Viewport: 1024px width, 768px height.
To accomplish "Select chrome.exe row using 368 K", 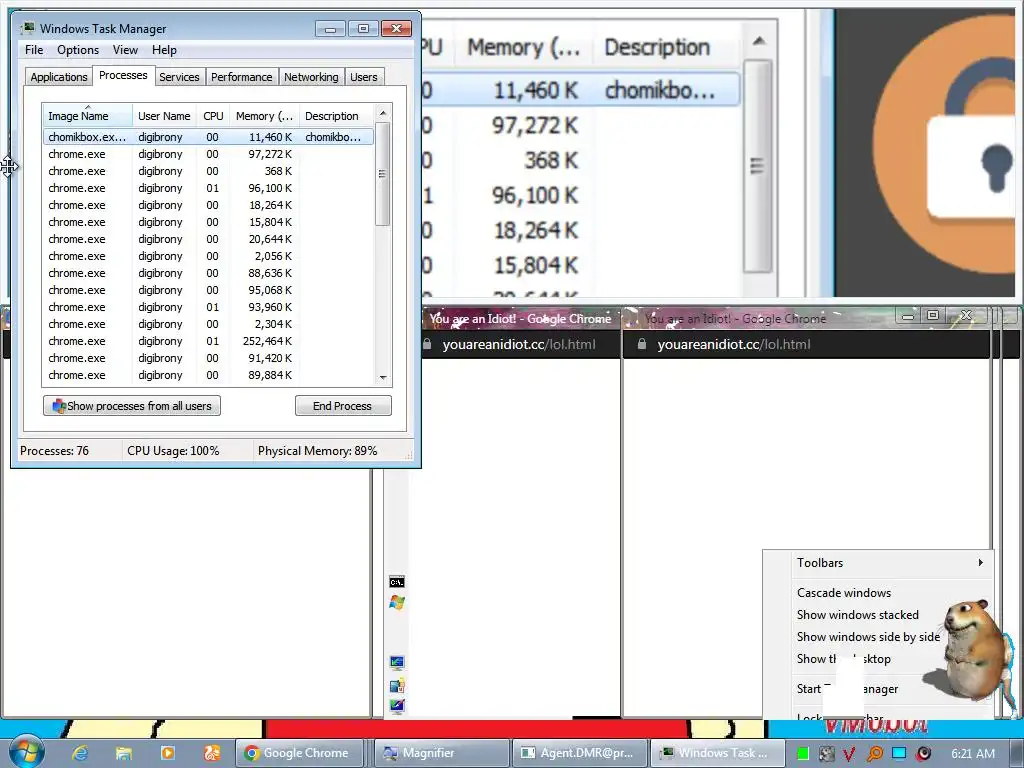I will pyautogui.click(x=208, y=171).
